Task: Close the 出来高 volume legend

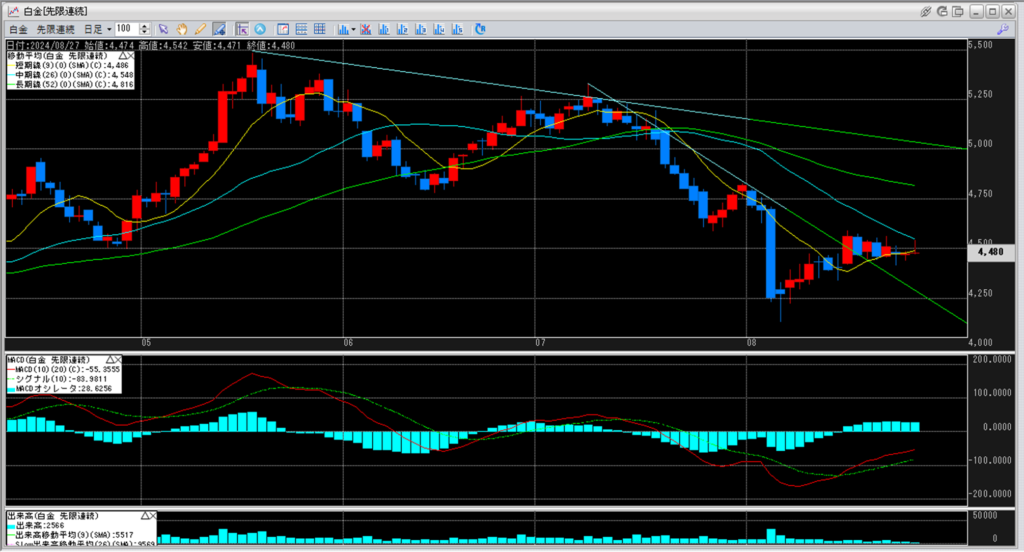Action: (153, 516)
